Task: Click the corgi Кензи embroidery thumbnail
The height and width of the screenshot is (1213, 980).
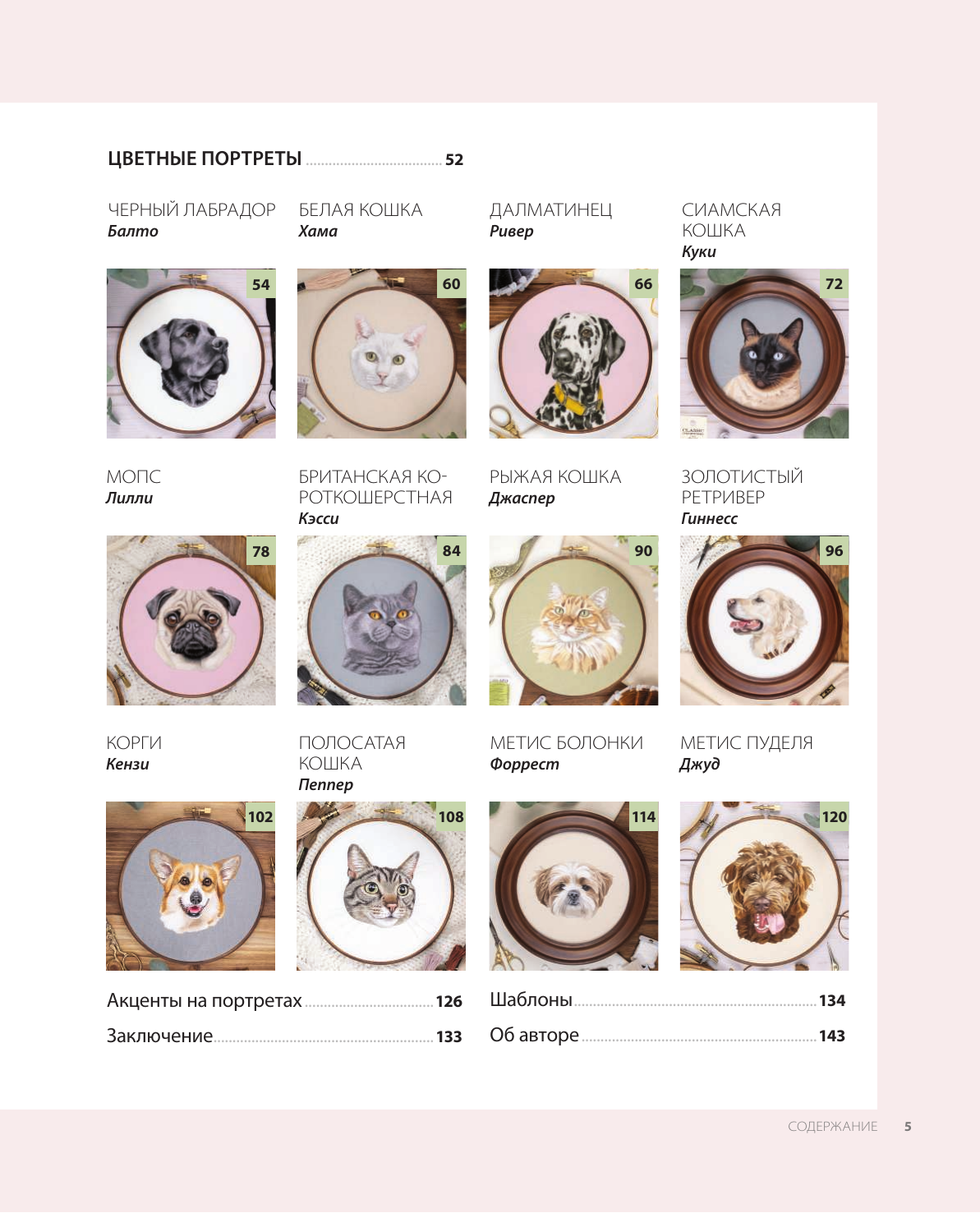Action: point(191,886)
